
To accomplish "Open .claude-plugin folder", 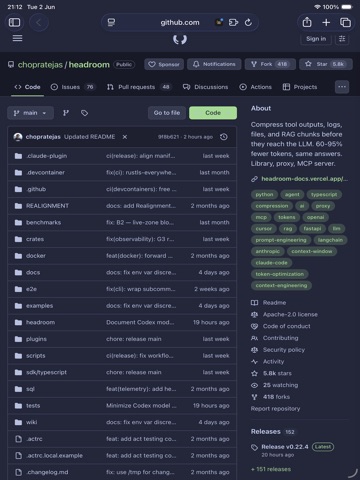I will pyautogui.click(x=47, y=156).
